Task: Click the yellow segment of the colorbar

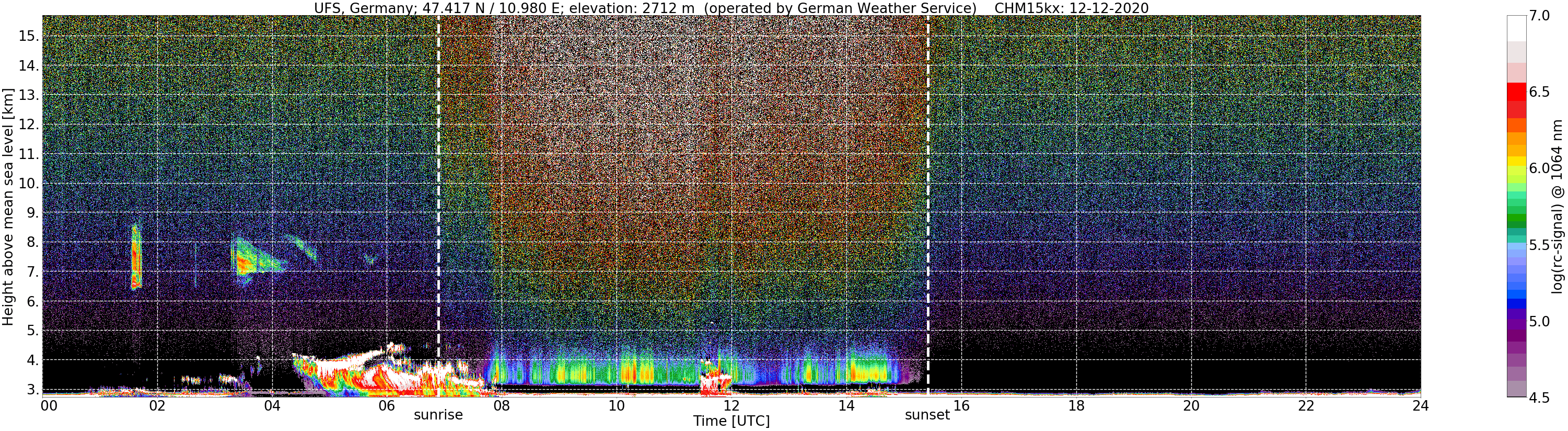Action: click(x=1516, y=162)
